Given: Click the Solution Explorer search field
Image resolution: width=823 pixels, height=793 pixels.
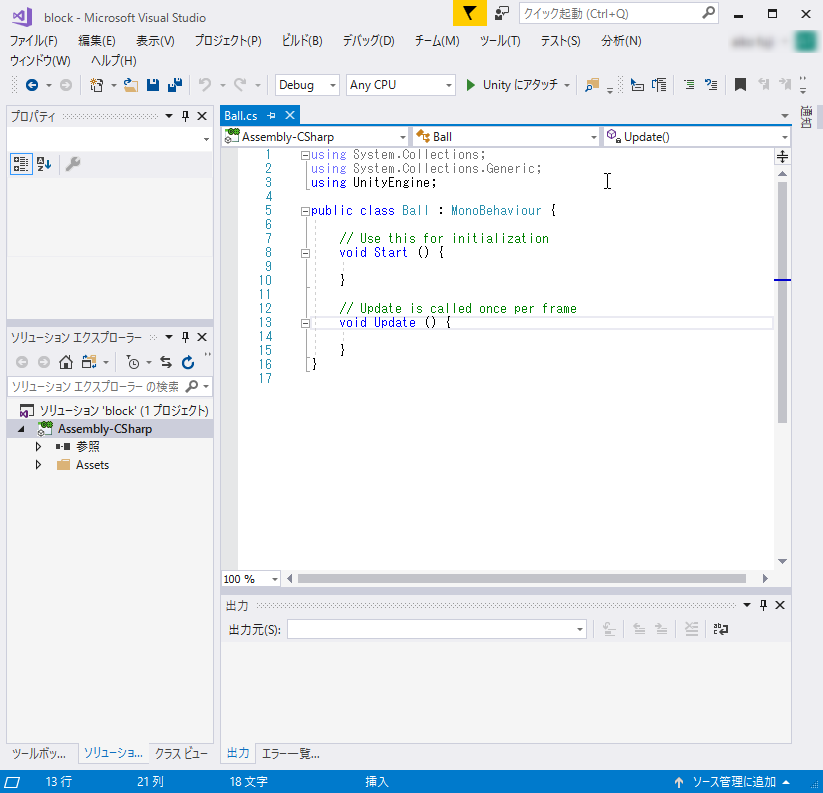Looking at the screenshot, I should [109, 387].
